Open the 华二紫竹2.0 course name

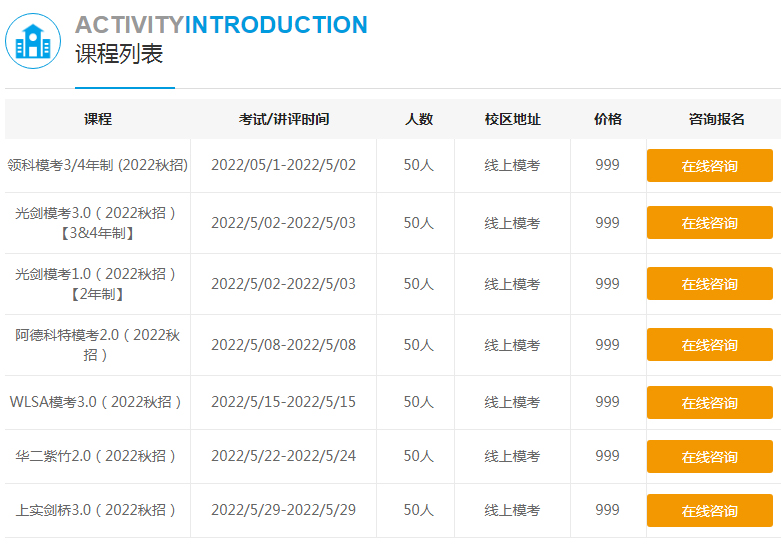tap(96, 456)
